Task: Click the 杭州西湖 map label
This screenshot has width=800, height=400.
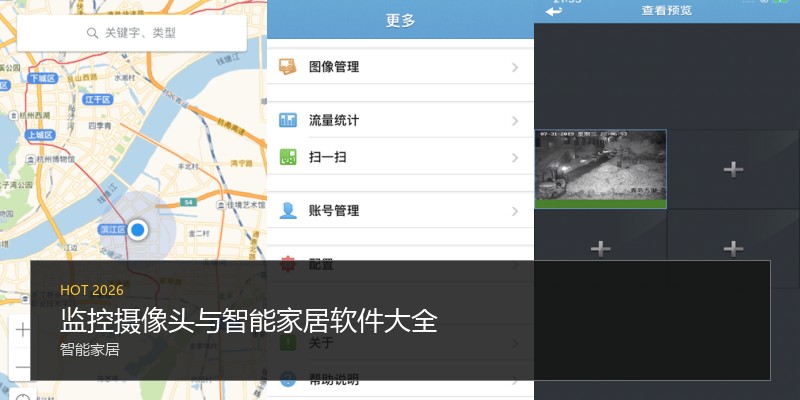Action: (31, 115)
